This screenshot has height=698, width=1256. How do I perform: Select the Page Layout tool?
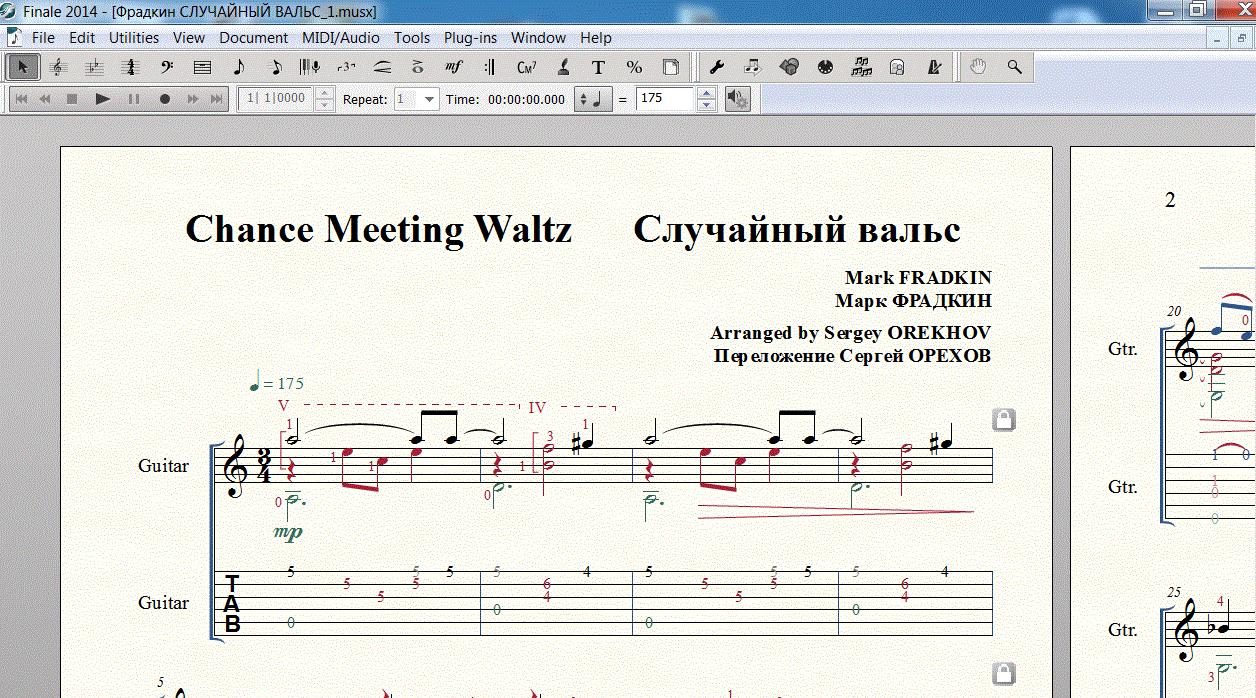[x=671, y=67]
